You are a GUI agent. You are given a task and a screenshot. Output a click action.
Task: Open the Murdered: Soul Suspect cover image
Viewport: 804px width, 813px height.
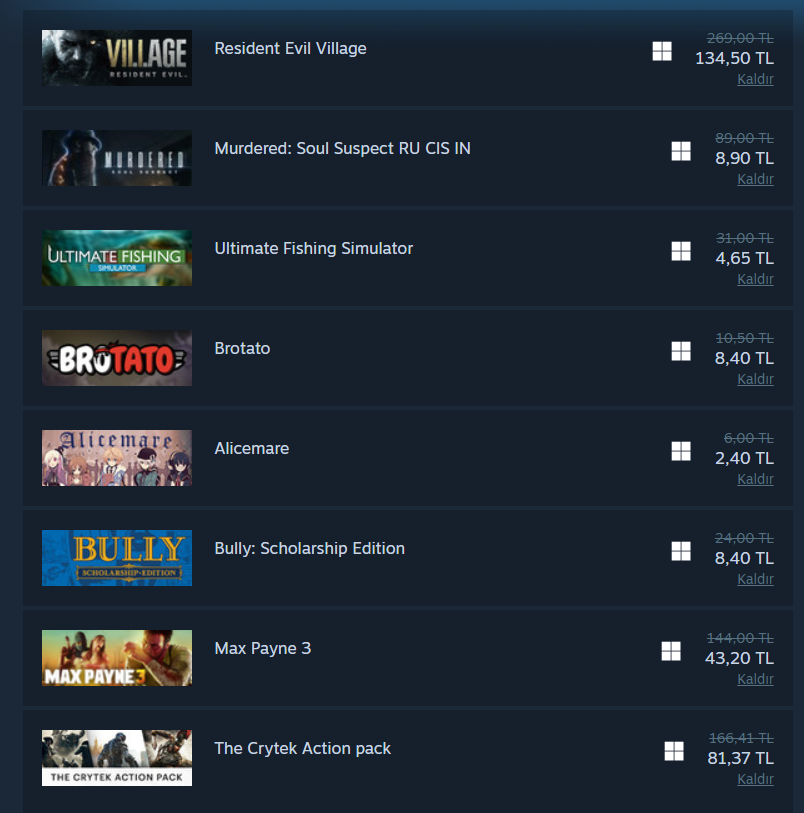click(117, 158)
